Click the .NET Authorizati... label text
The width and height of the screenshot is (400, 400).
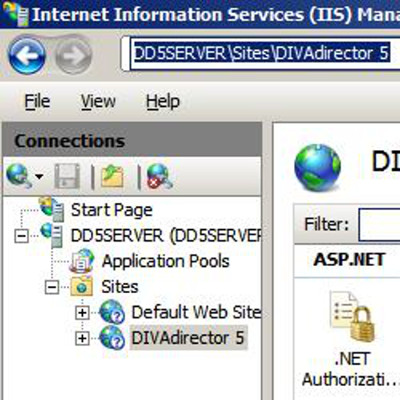click(352, 369)
